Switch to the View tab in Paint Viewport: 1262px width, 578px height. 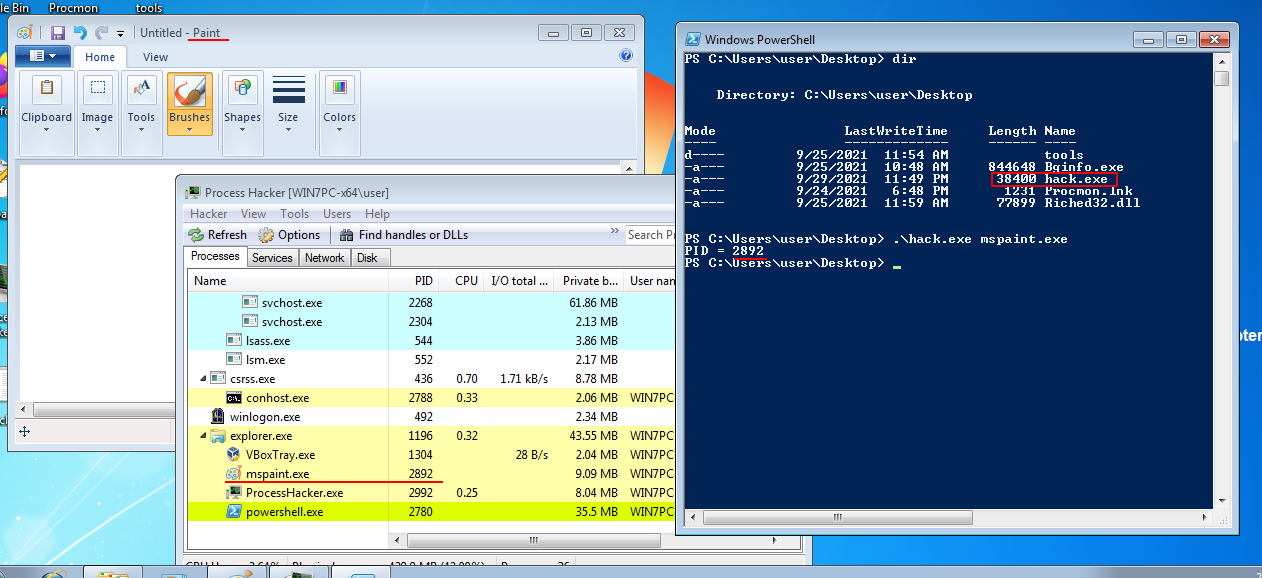155,57
